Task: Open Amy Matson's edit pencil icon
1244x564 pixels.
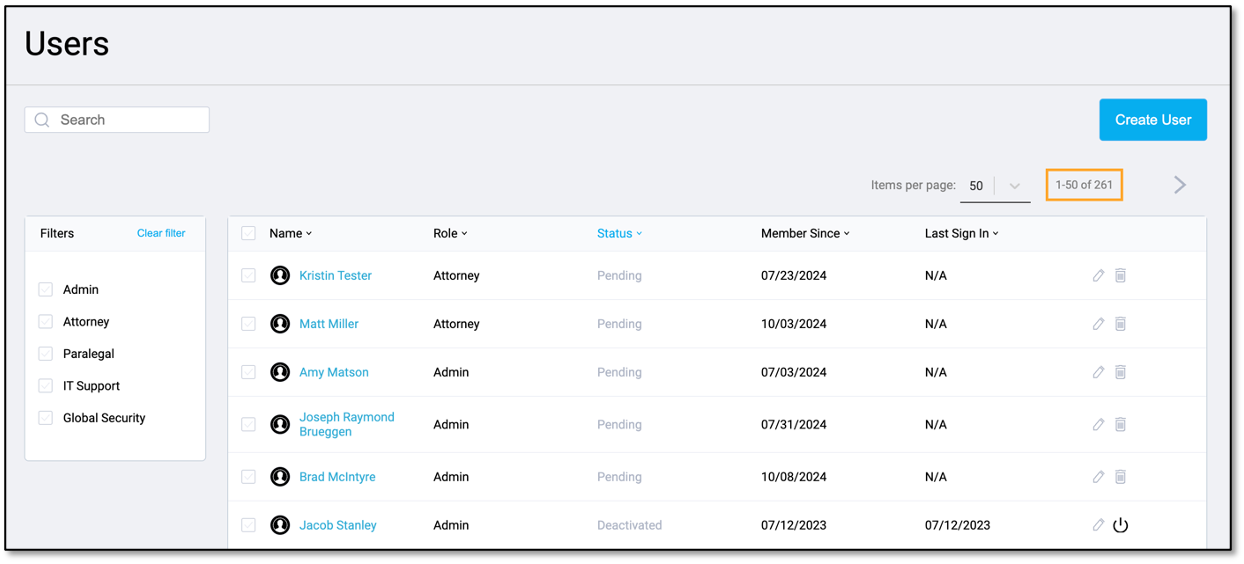Action: [x=1098, y=372]
